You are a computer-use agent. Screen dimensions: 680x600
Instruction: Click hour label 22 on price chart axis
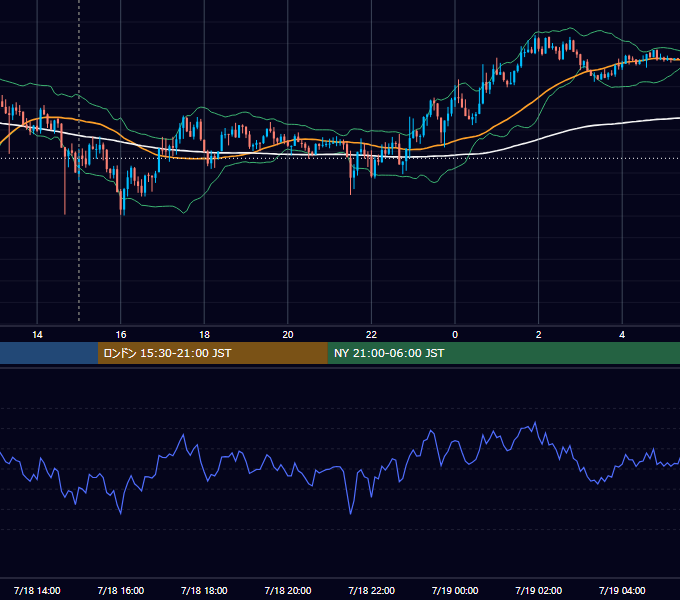pyautogui.click(x=371, y=335)
